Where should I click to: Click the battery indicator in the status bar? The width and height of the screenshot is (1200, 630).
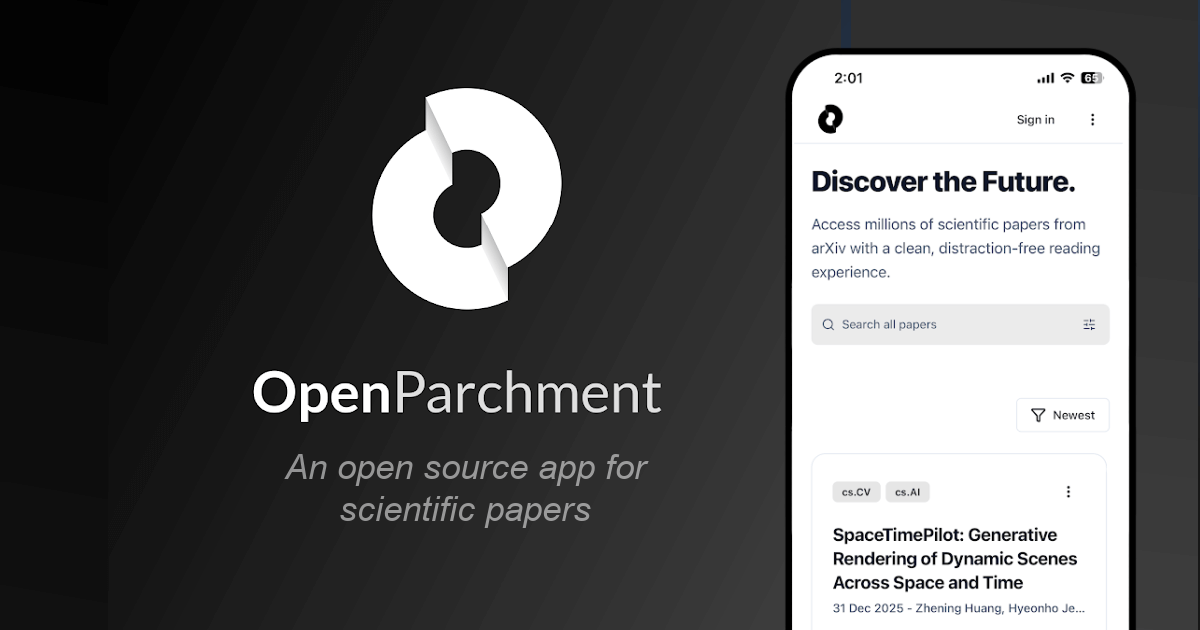tap(1091, 78)
